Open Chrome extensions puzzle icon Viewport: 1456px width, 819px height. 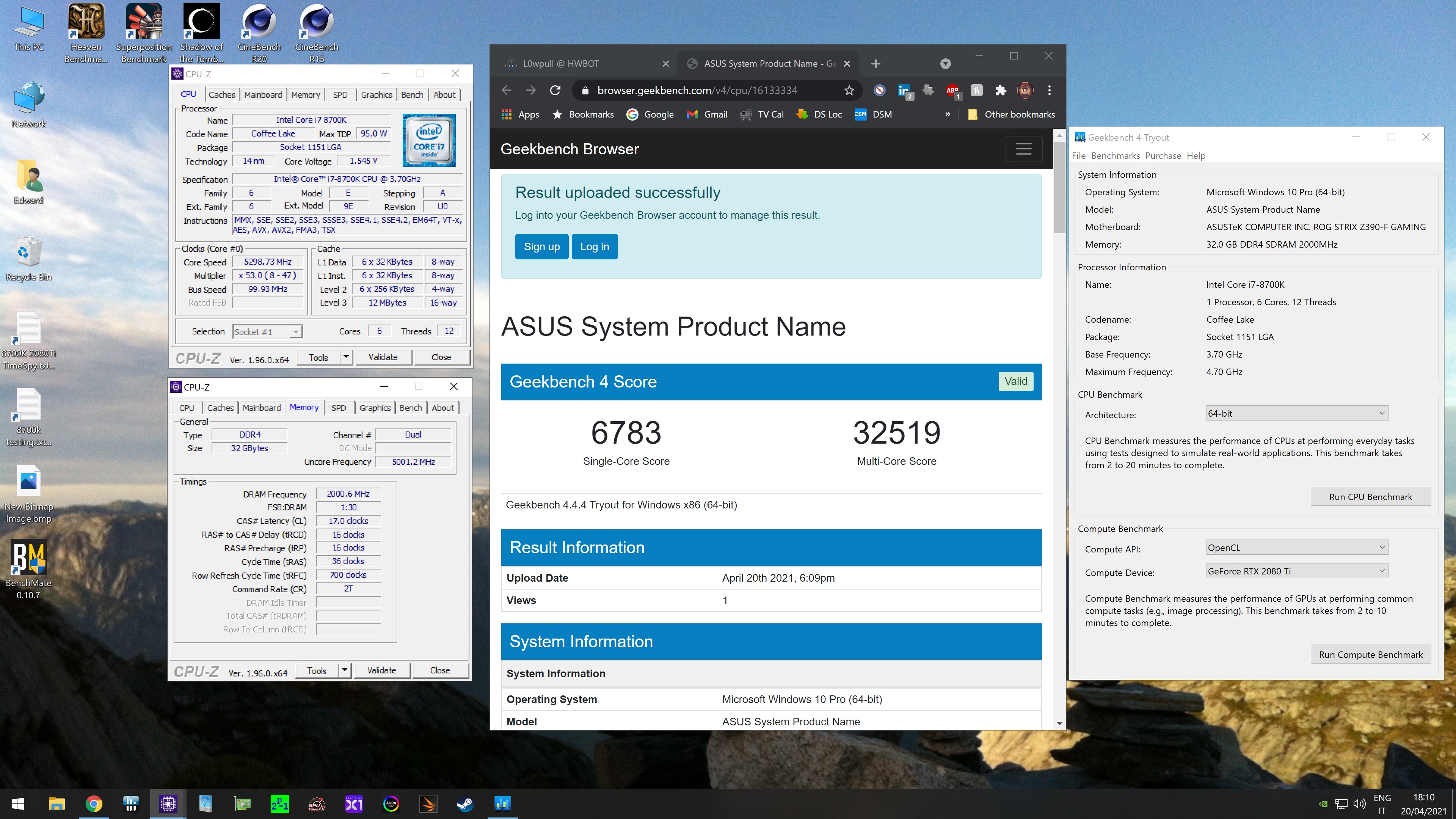coord(1001,91)
